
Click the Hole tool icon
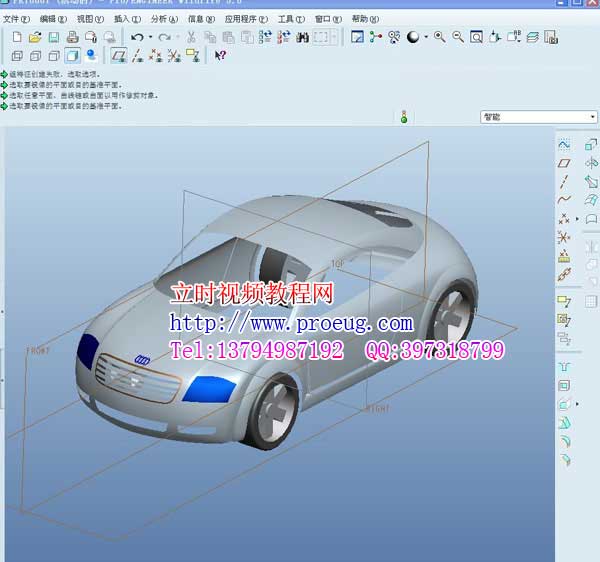point(564,367)
